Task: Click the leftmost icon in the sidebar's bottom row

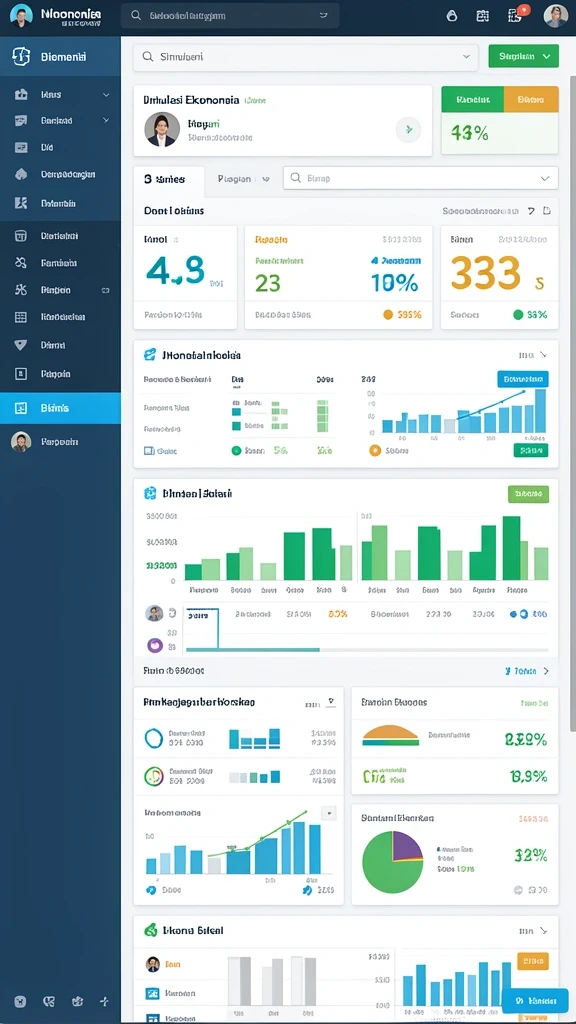Action: tap(20, 1000)
